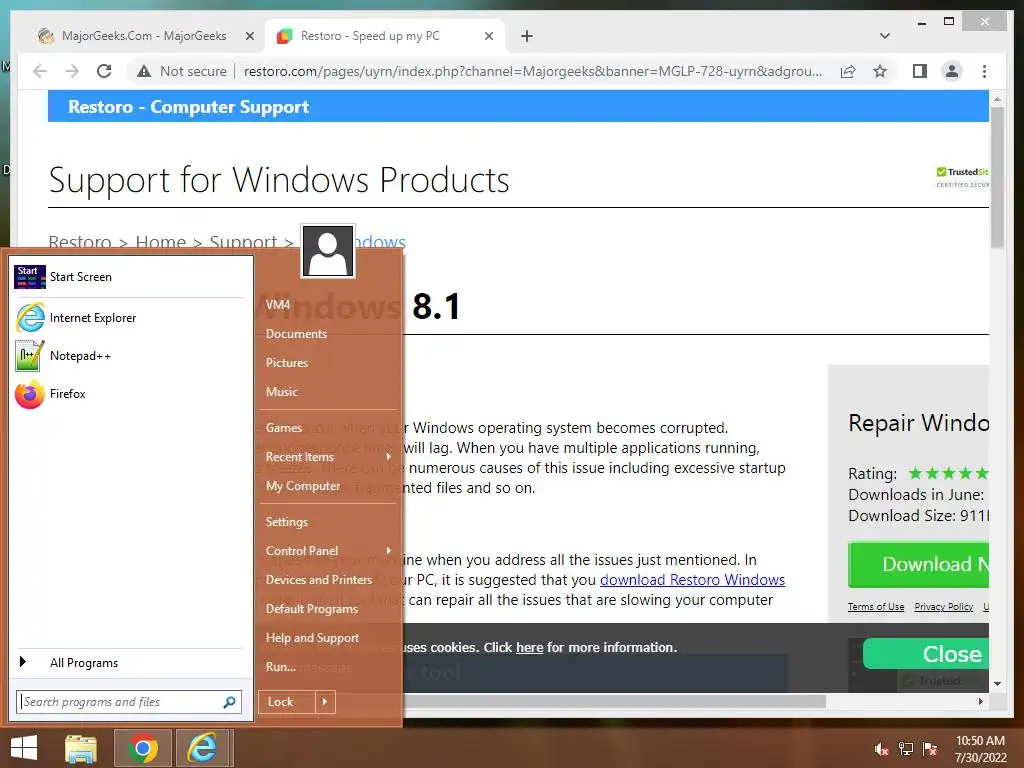Open Chrome profile avatar menu
The image size is (1024, 768).
(952, 71)
